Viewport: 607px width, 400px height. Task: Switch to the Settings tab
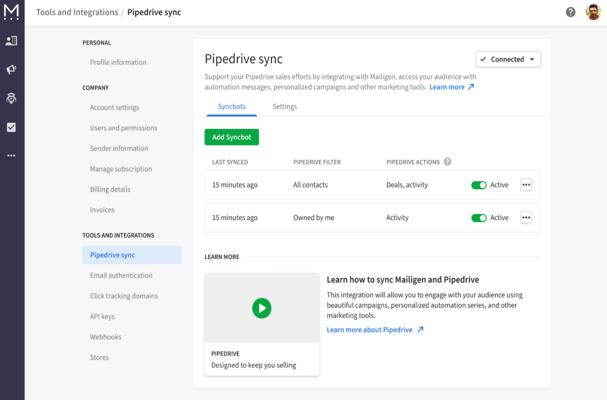point(284,106)
